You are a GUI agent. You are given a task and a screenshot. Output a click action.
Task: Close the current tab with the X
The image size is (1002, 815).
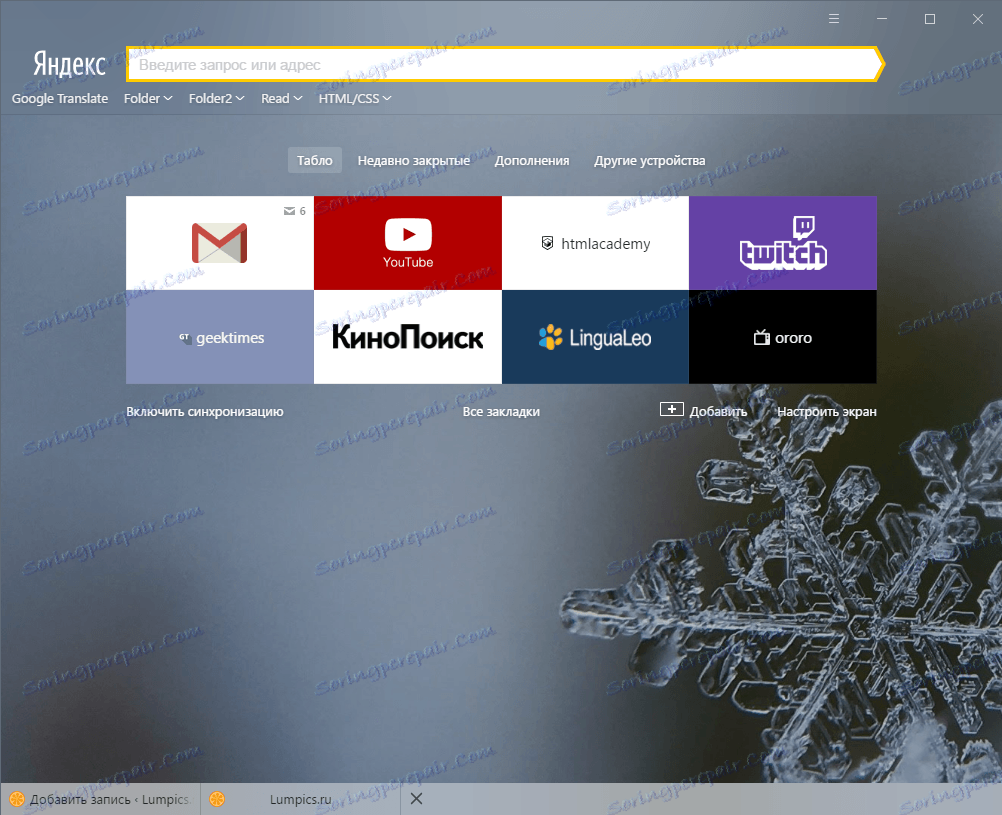(x=416, y=798)
